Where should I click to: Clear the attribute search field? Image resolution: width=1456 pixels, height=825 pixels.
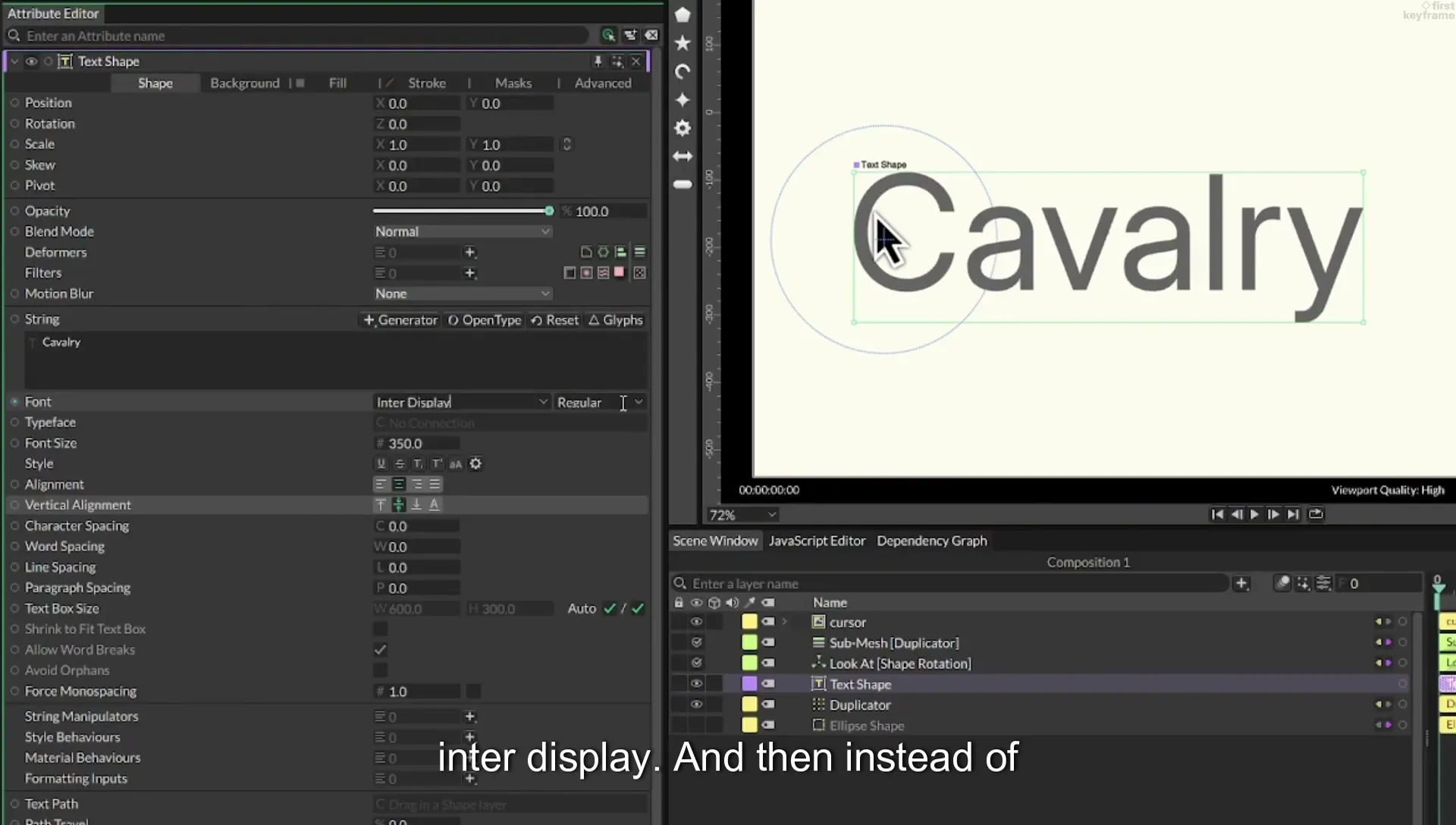(651, 35)
